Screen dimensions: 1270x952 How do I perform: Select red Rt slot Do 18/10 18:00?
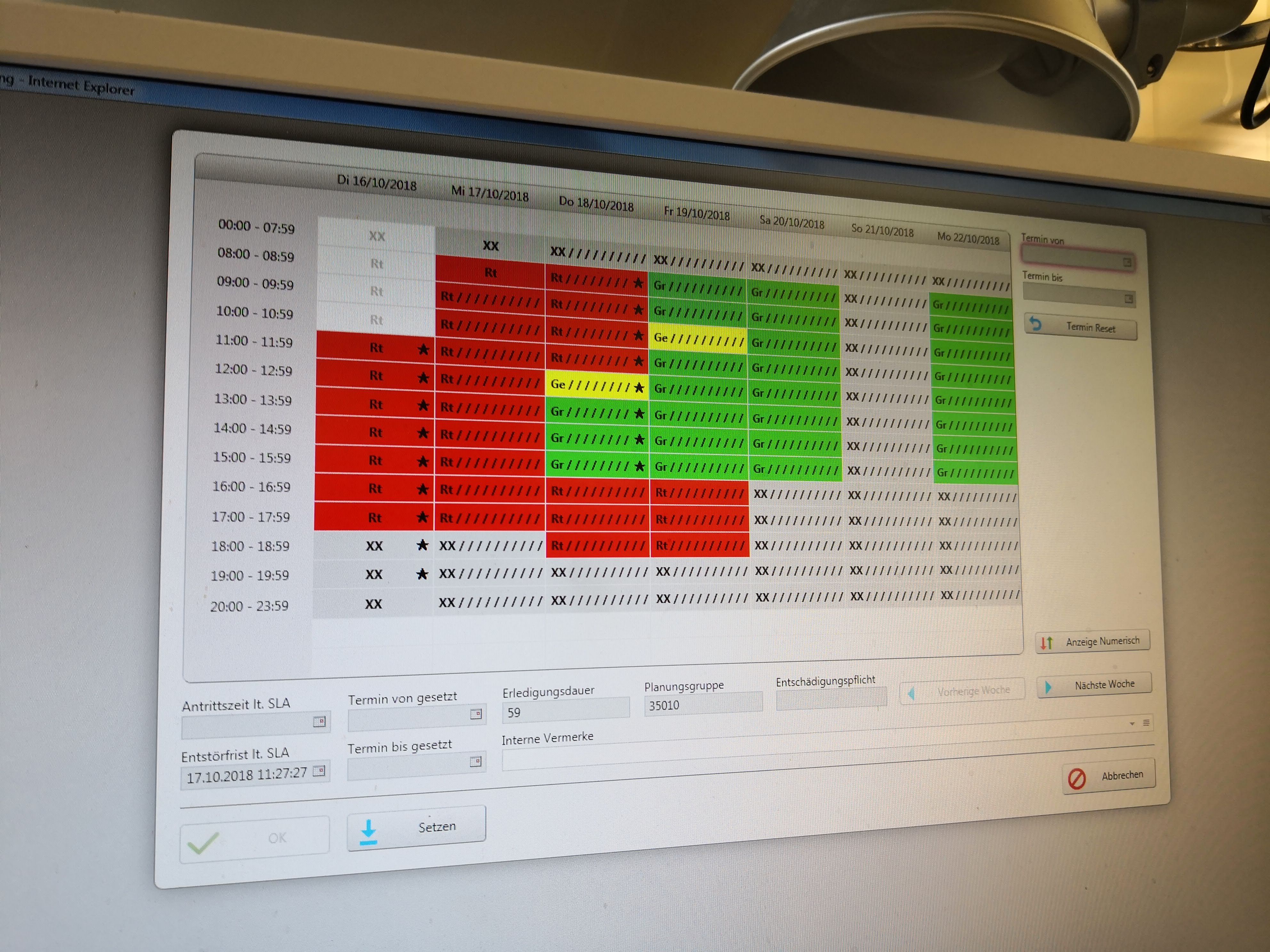tap(598, 546)
